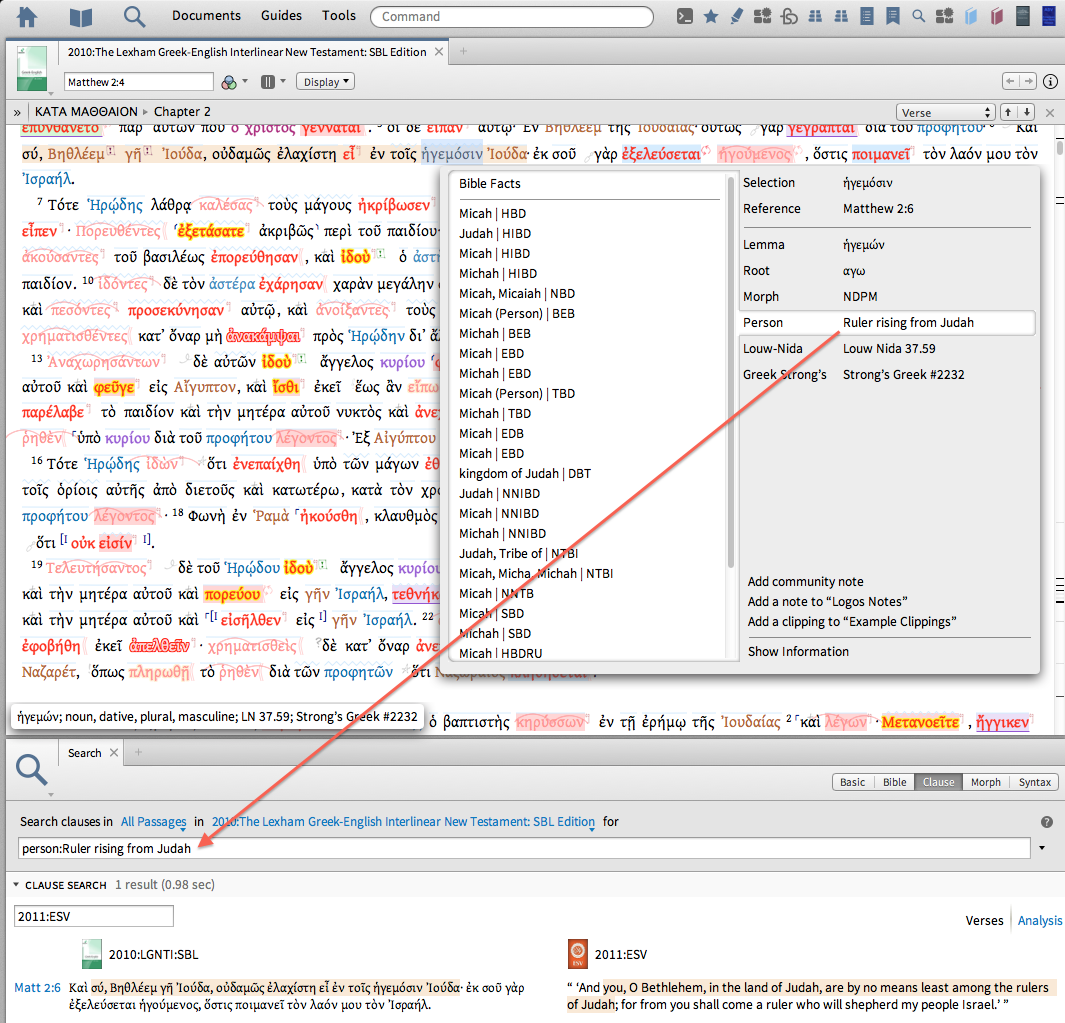Collapse the CLAUSE SEARCH results section
Viewport: 1065px width, 1023px height.
[16, 885]
